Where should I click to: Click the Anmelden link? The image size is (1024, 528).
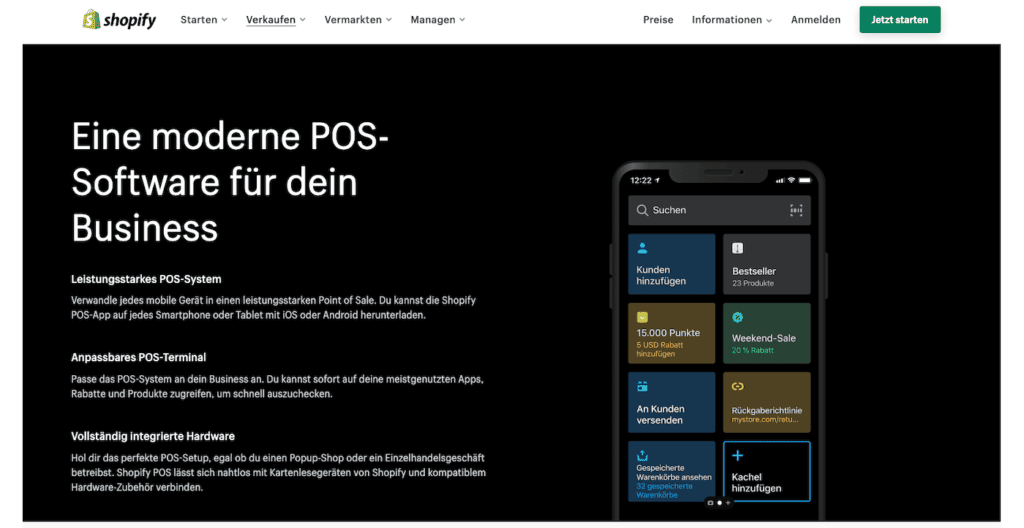pos(816,20)
